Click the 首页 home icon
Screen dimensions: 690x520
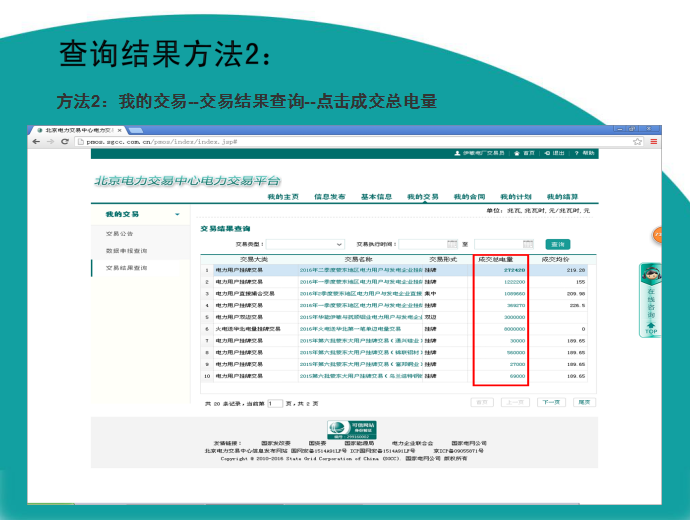coord(516,153)
